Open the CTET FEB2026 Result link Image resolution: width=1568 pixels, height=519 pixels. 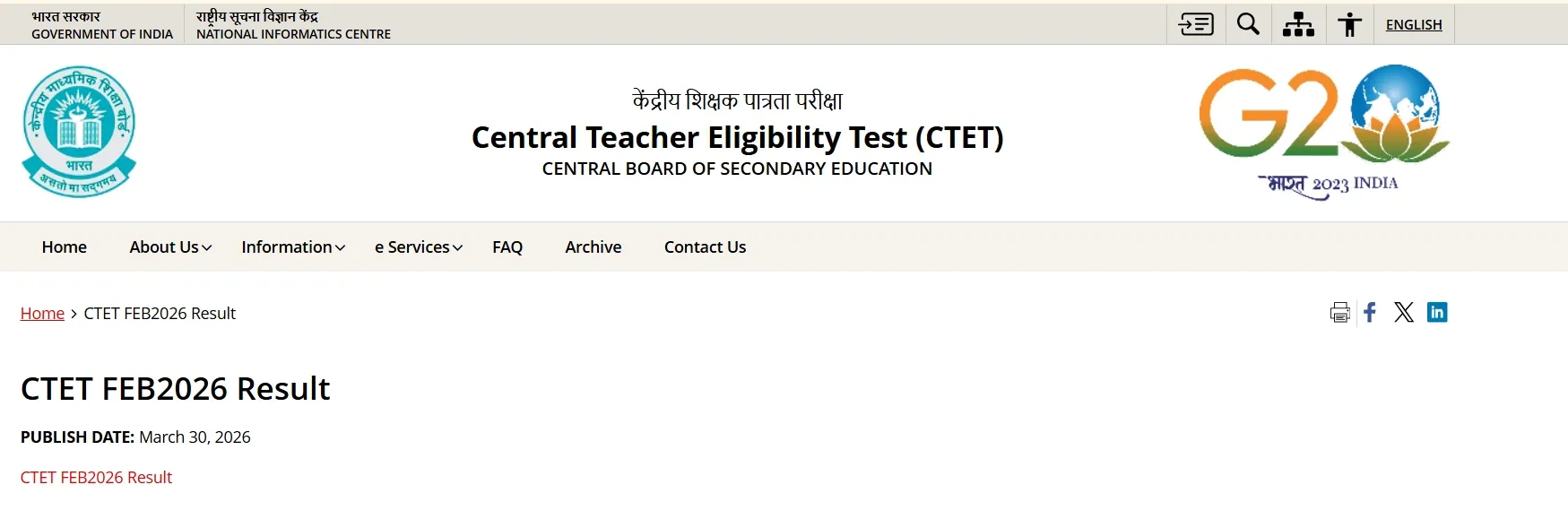97,477
